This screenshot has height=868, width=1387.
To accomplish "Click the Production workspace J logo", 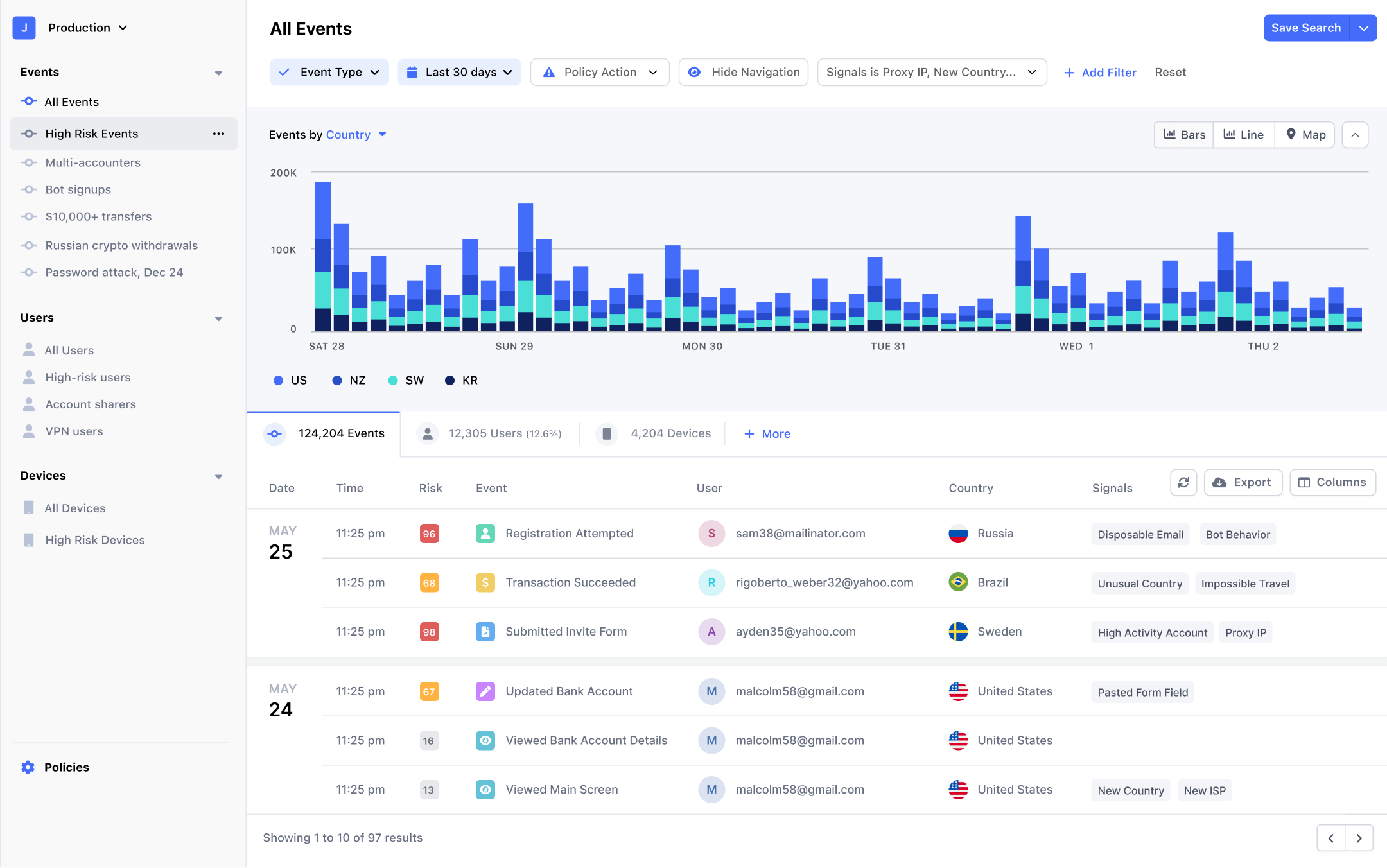I will pyautogui.click(x=24, y=28).
